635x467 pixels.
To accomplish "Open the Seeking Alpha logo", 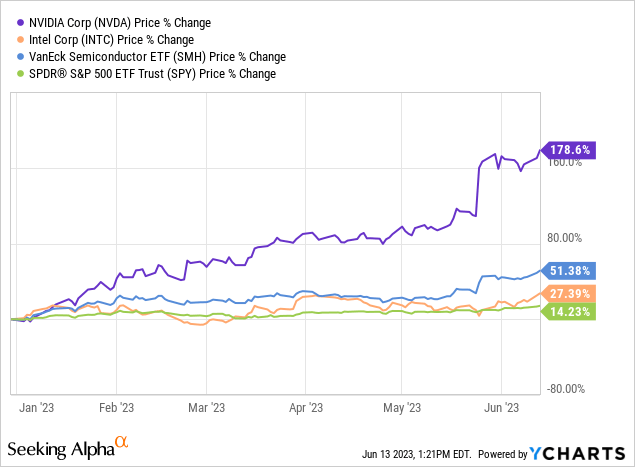I will pos(60,445).
